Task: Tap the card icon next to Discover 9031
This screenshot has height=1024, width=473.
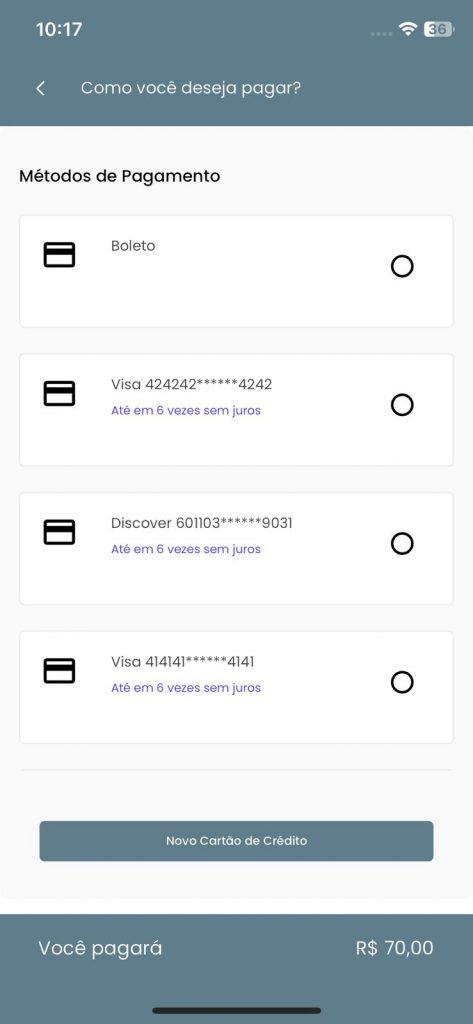Action: tap(59, 532)
